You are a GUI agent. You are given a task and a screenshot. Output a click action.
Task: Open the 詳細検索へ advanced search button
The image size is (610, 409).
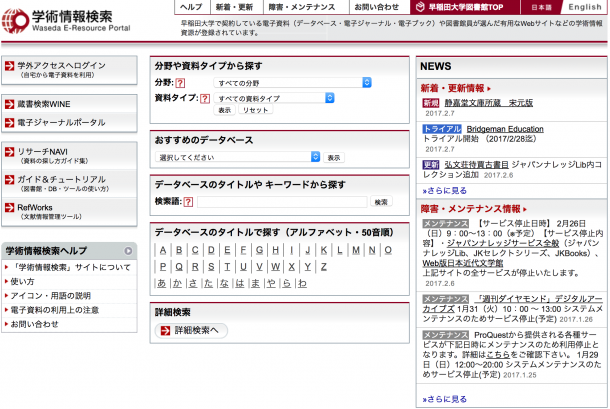[x=191, y=330]
